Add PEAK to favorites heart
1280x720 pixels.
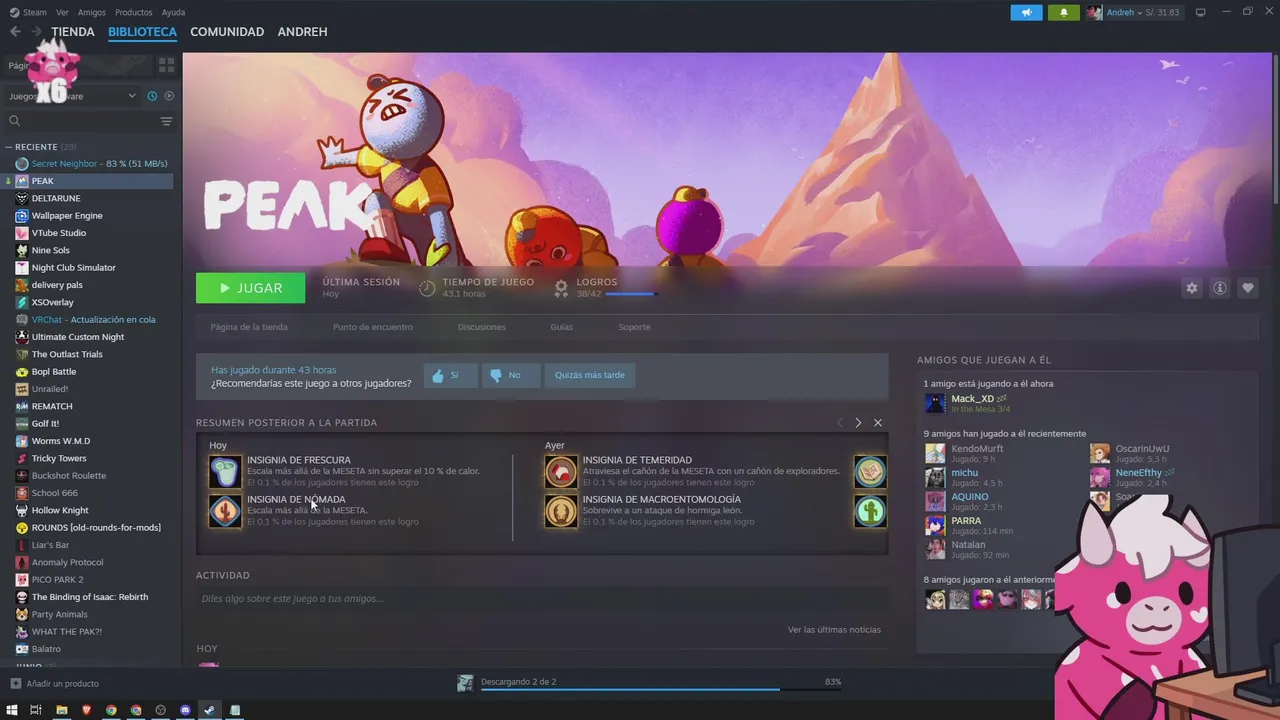tap(1247, 288)
